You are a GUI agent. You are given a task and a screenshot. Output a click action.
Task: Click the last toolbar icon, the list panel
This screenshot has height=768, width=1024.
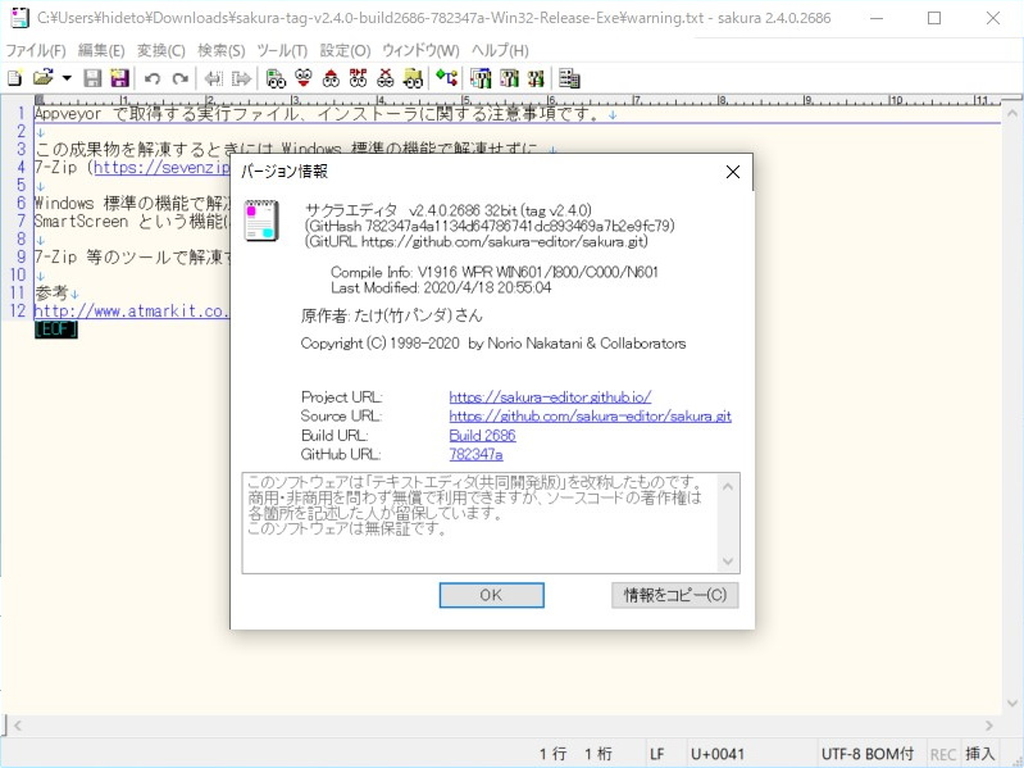coord(569,79)
